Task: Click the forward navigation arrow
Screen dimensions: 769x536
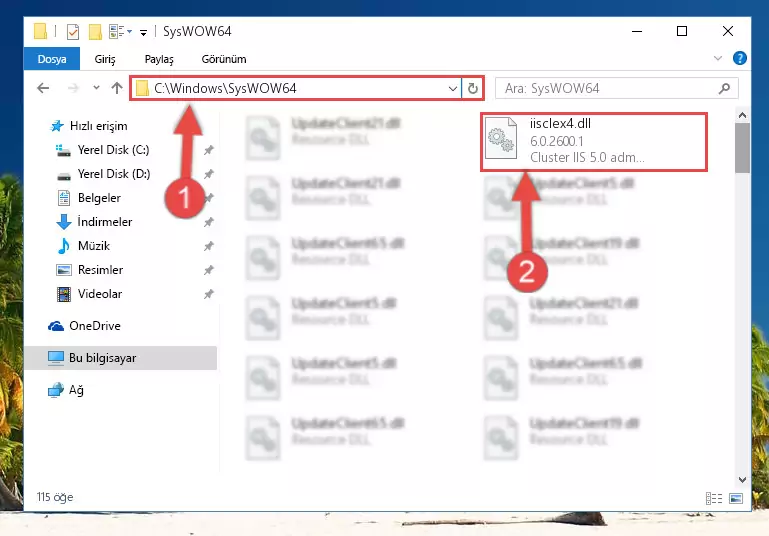Action: coord(73,88)
